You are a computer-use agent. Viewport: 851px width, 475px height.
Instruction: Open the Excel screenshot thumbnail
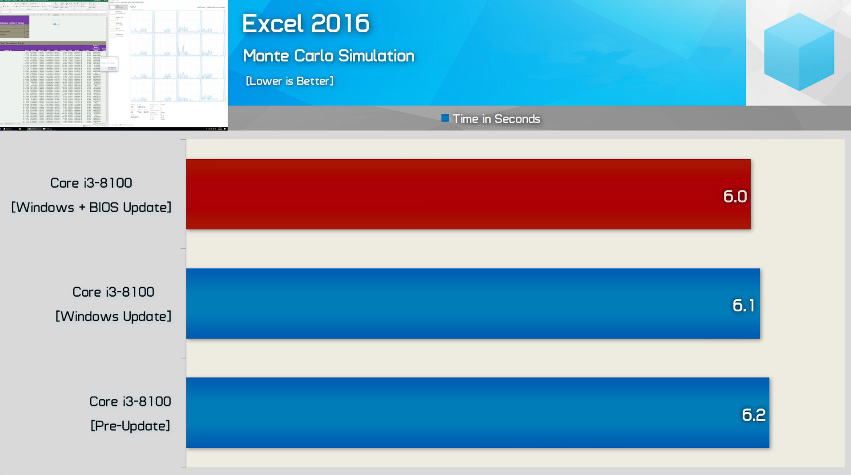pos(113,65)
